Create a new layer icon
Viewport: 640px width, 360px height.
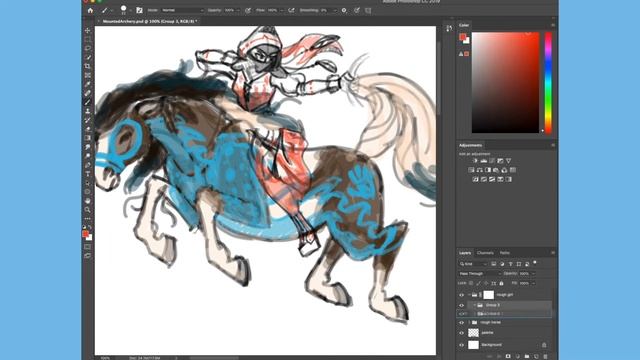536,356
